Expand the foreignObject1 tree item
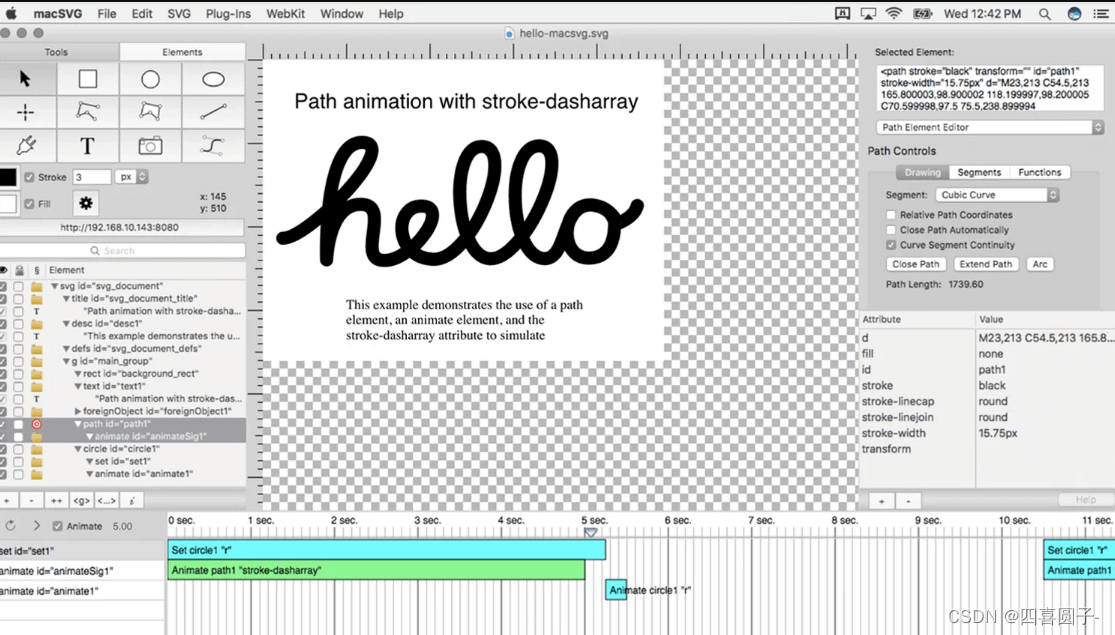The width and height of the screenshot is (1115, 635). (78, 411)
